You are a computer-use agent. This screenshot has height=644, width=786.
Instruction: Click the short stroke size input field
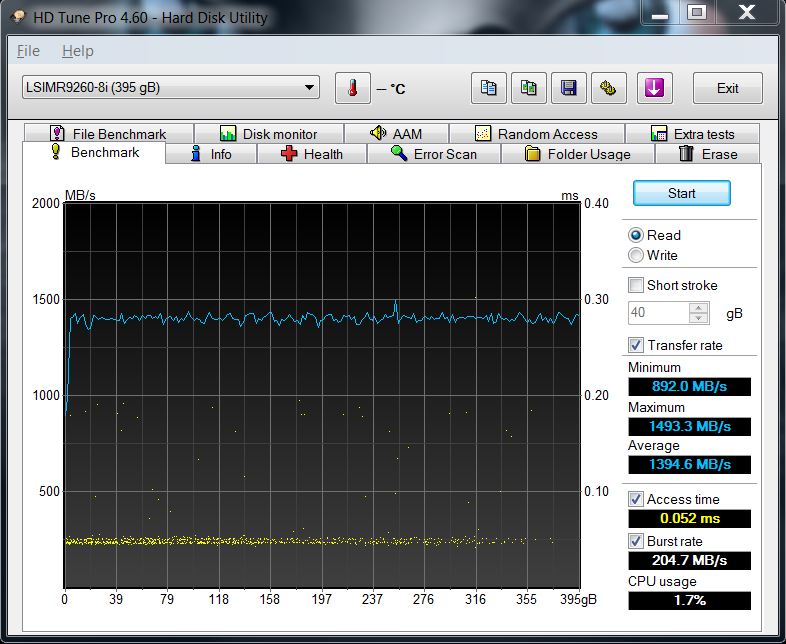point(657,313)
